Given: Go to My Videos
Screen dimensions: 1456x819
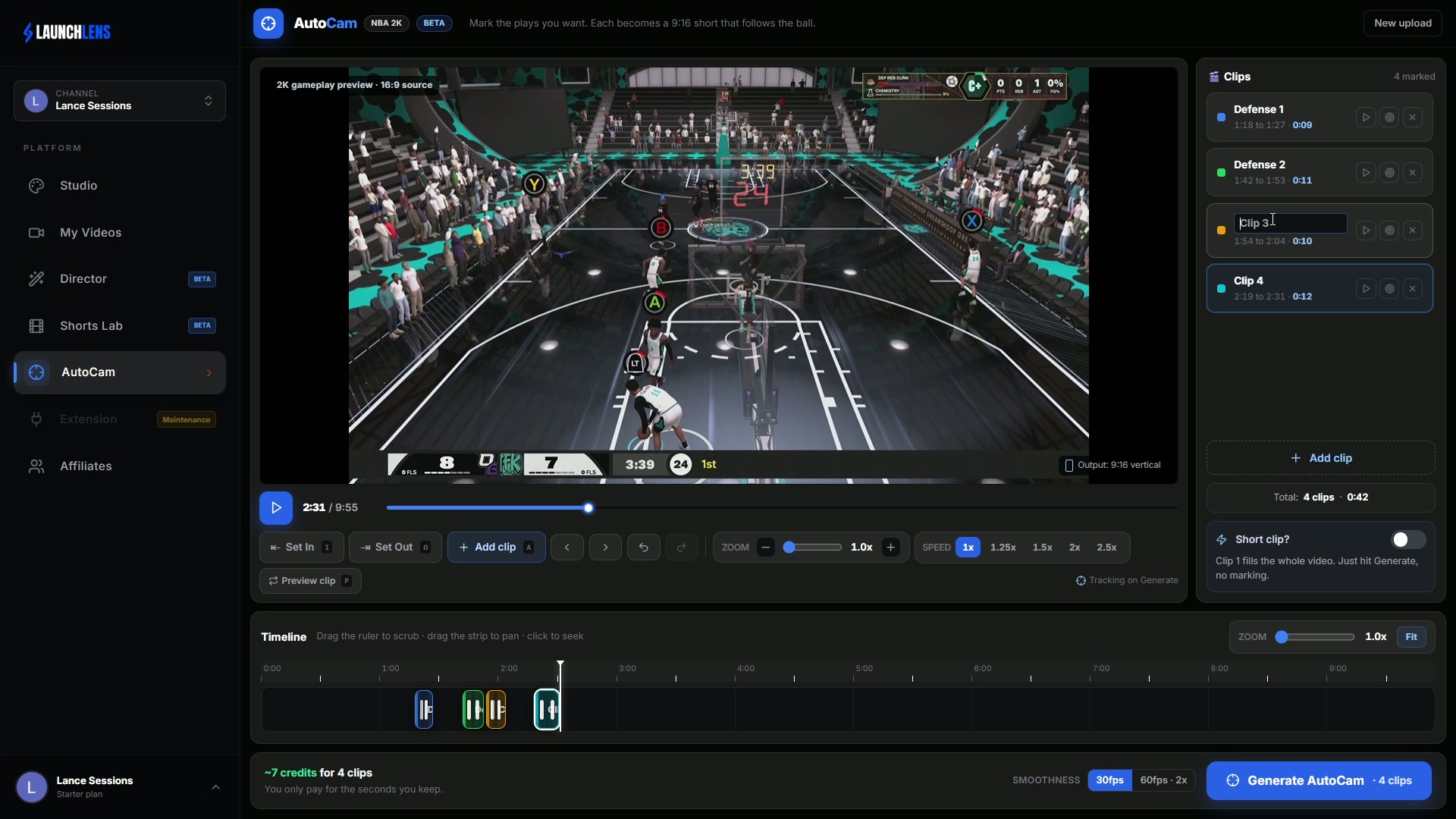Looking at the screenshot, I should (x=120, y=233).
